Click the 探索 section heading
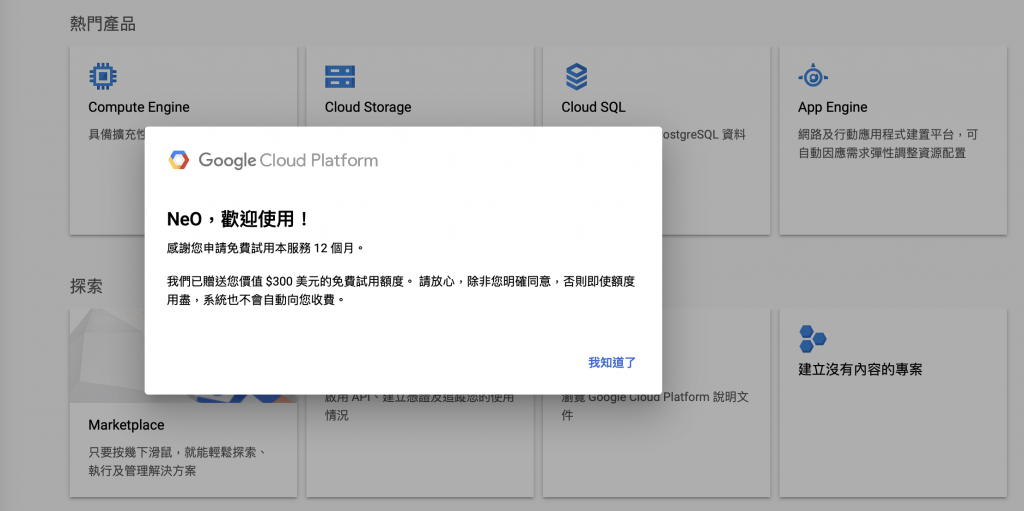The height and width of the screenshot is (511, 1024). point(86,286)
